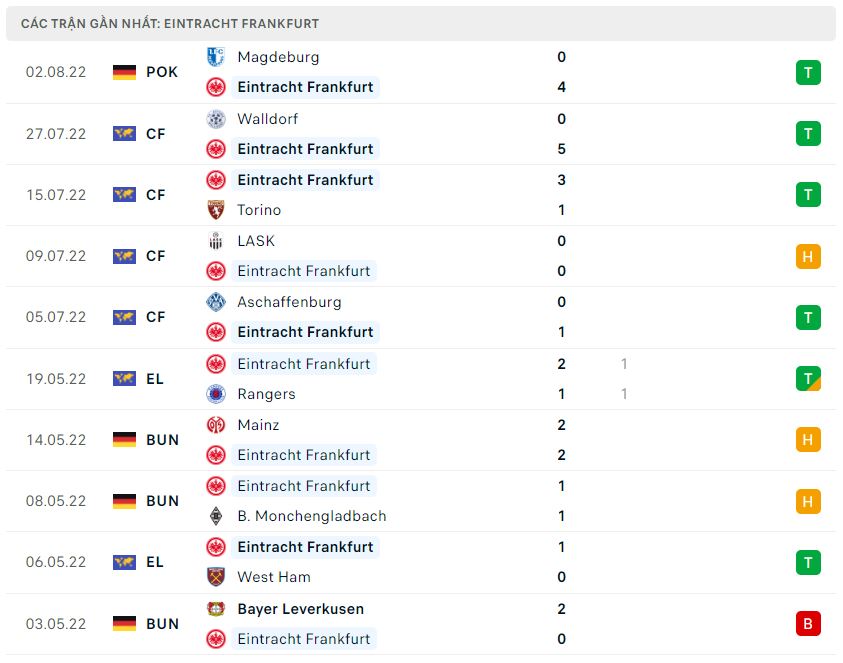Click the Mainz club logo
The height and width of the screenshot is (663, 843).
[217, 425]
